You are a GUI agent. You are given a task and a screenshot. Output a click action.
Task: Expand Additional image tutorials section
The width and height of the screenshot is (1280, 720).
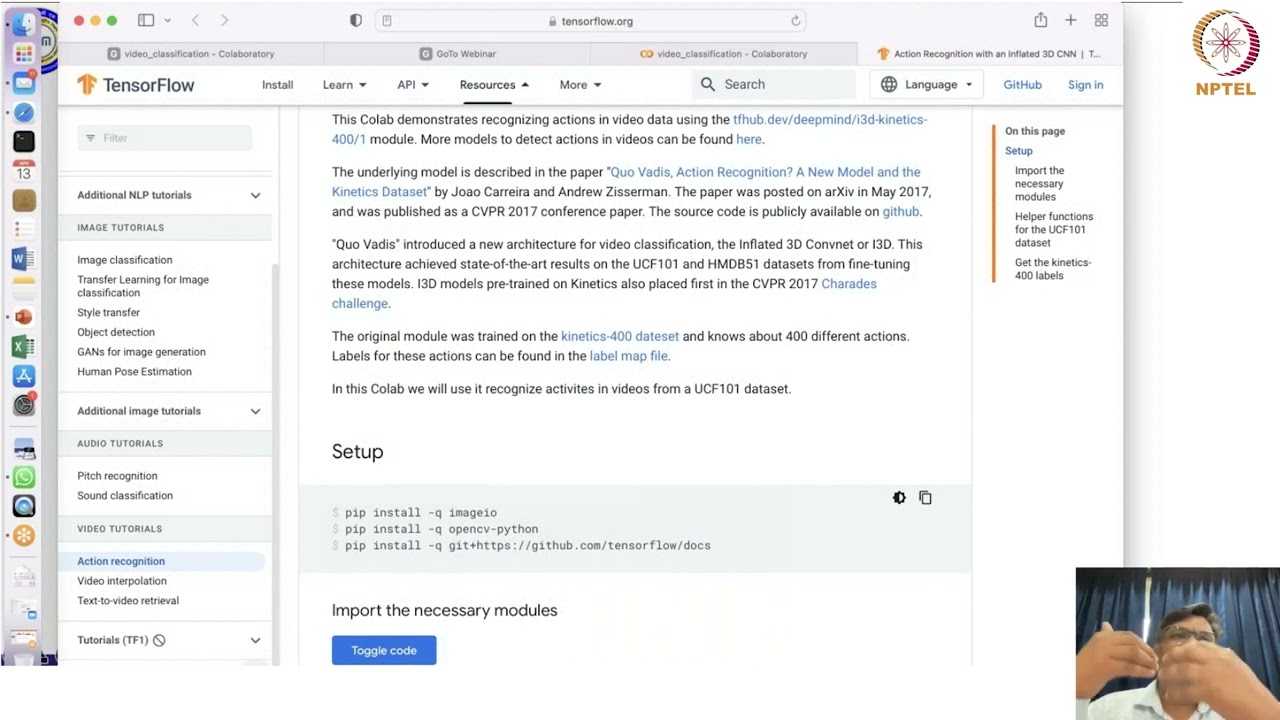pos(255,411)
